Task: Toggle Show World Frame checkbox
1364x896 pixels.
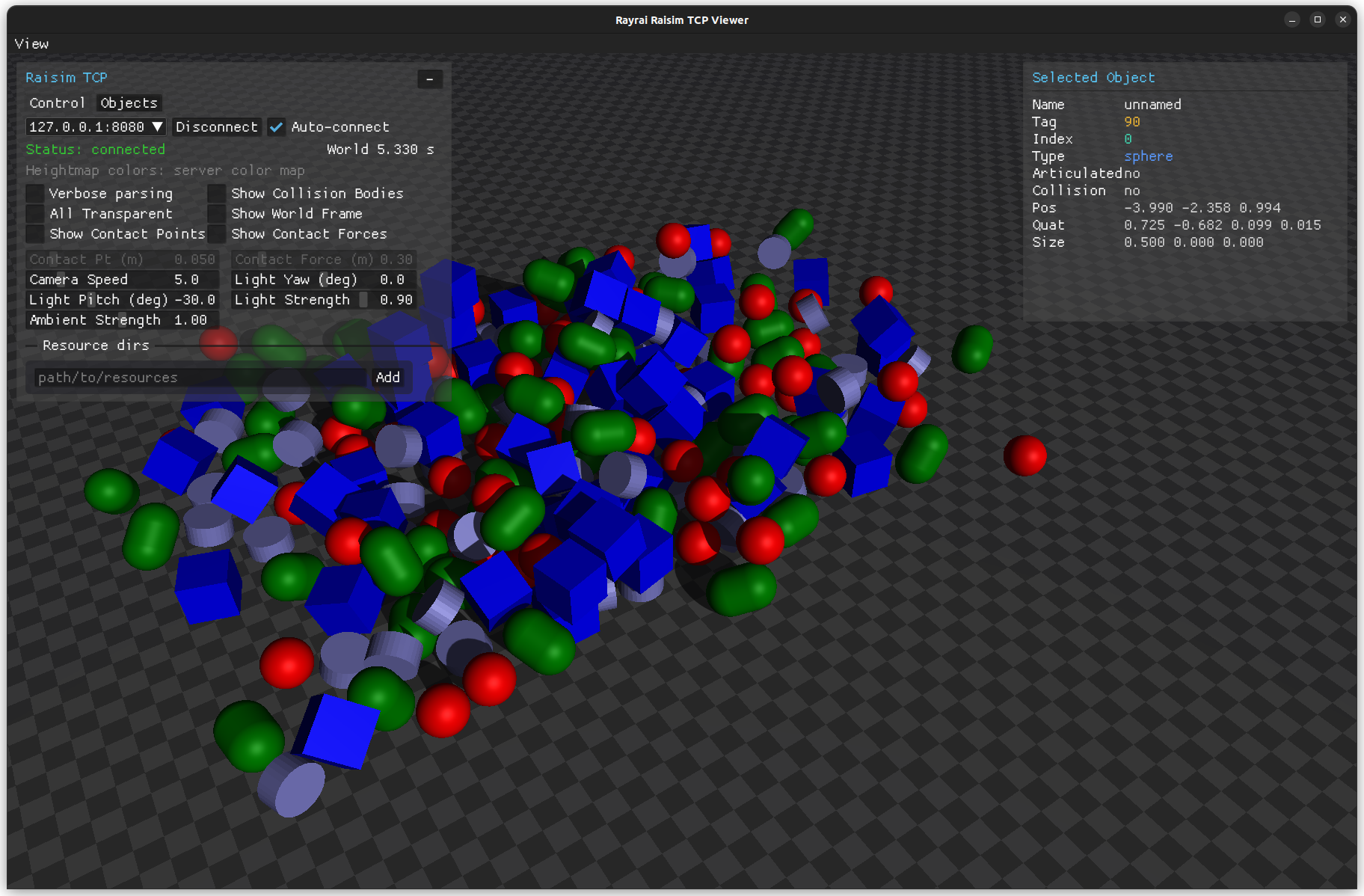Action: [217, 214]
